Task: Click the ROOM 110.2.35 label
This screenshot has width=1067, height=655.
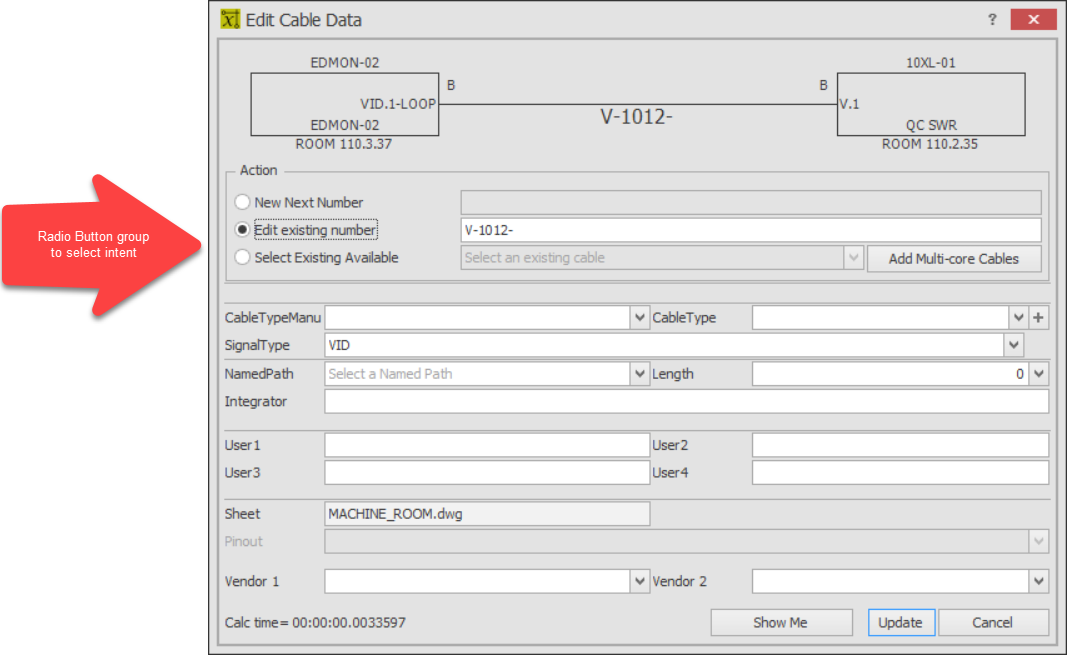Action: (x=930, y=144)
